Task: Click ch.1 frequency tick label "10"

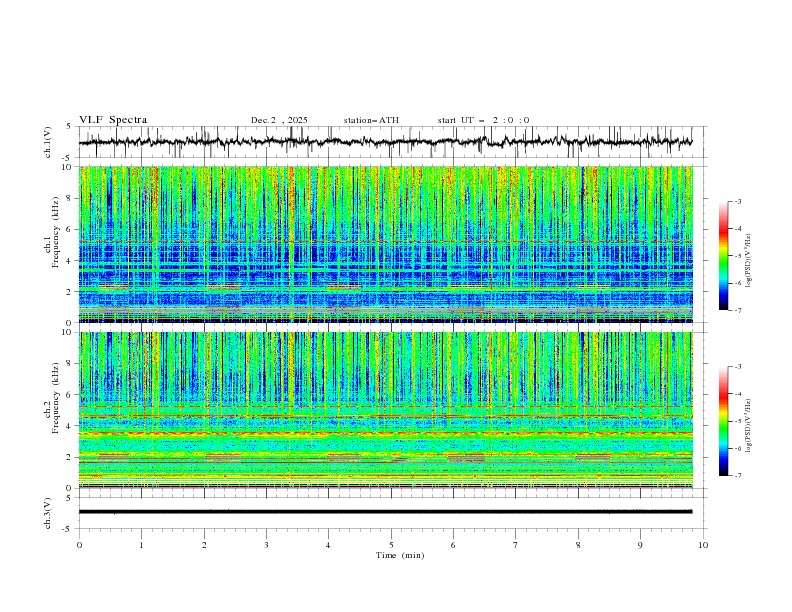Action: point(68,167)
